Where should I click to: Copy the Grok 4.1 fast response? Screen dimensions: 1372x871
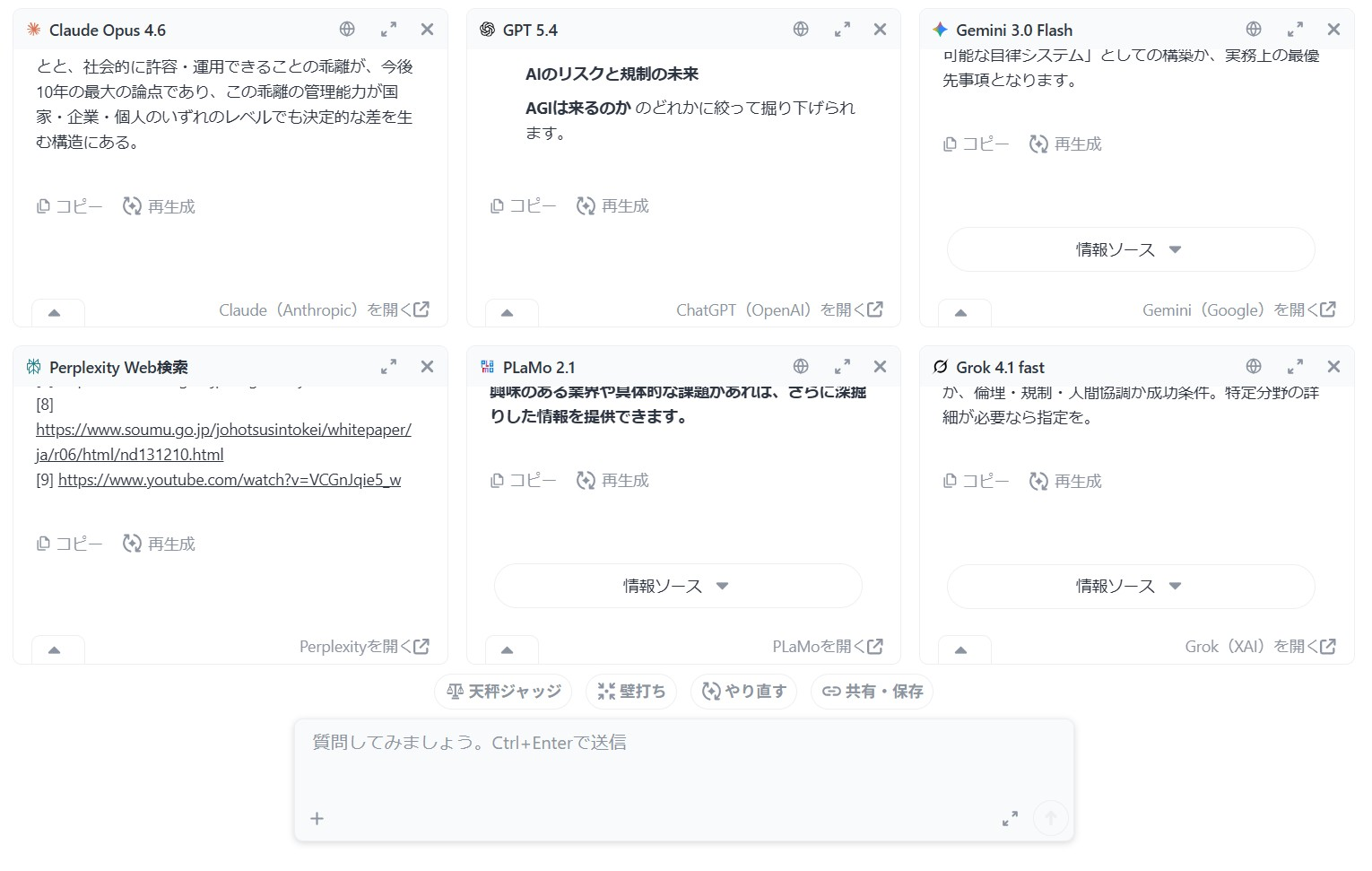pos(977,481)
